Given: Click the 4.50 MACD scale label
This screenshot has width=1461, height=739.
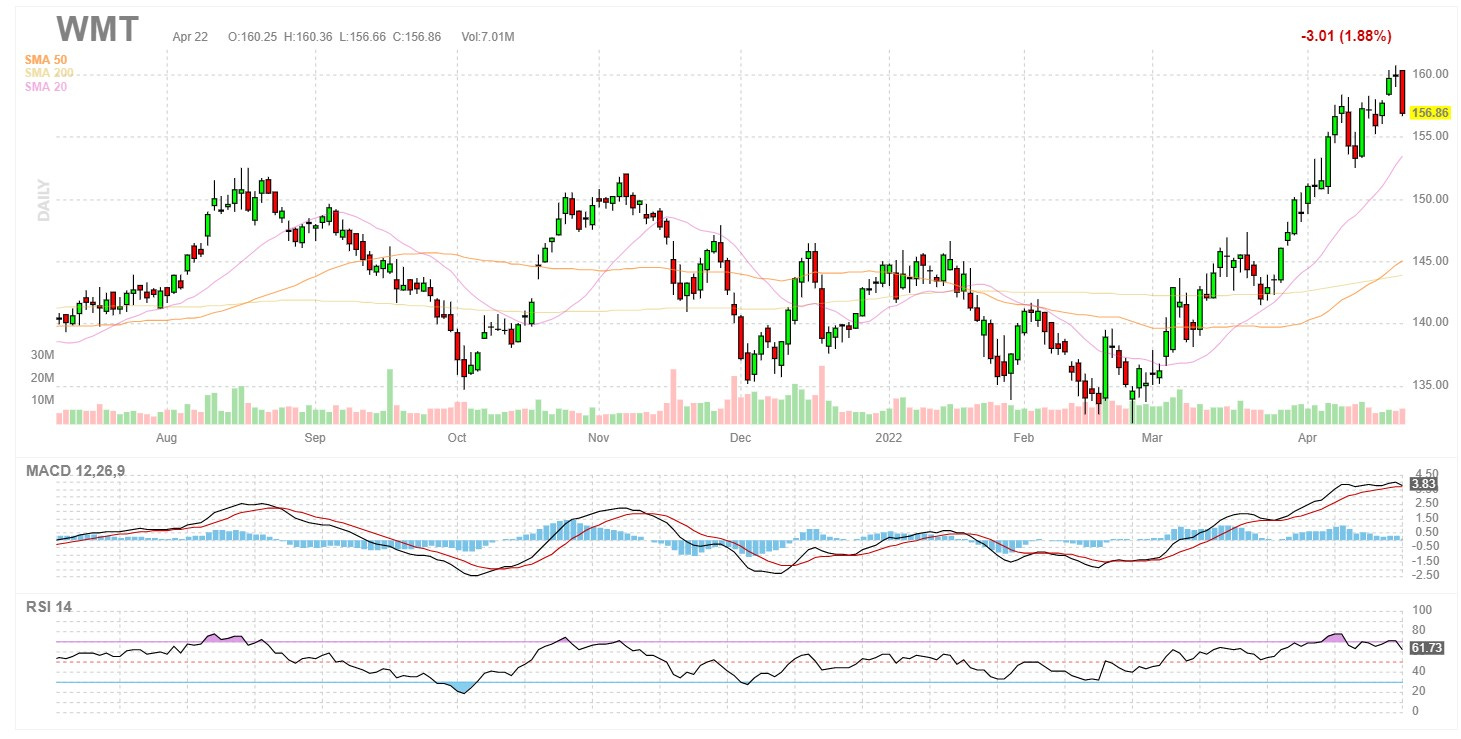Looking at the screenshot, I should [x=1426, y=473].
